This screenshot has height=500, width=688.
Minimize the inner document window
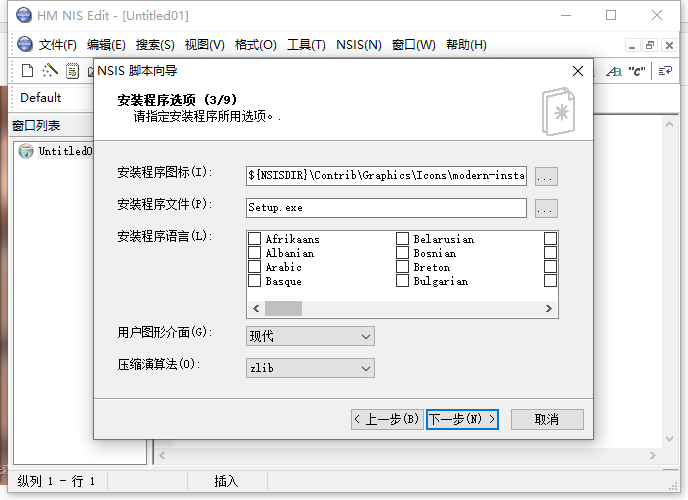point(632,45)
